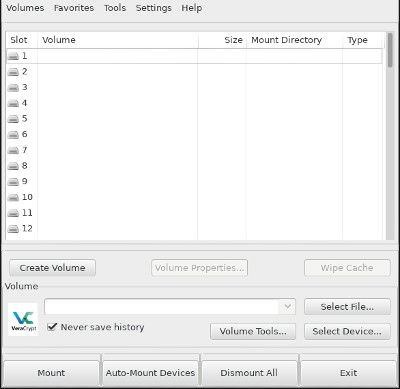Select the drive icon for slot 5
Viewport: 400px width, 389px height.
13,119
